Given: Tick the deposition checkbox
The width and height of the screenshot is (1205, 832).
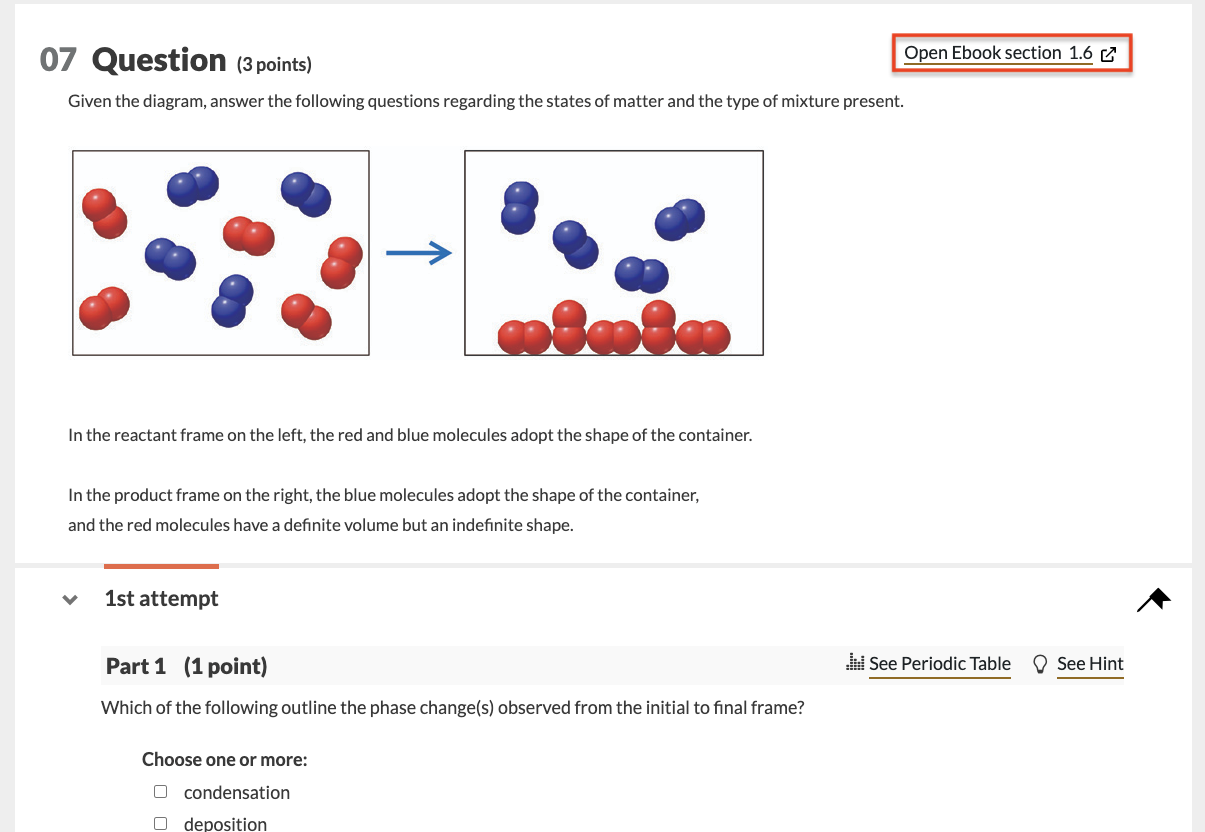Looking at the screenshot, I should point(160,823).
